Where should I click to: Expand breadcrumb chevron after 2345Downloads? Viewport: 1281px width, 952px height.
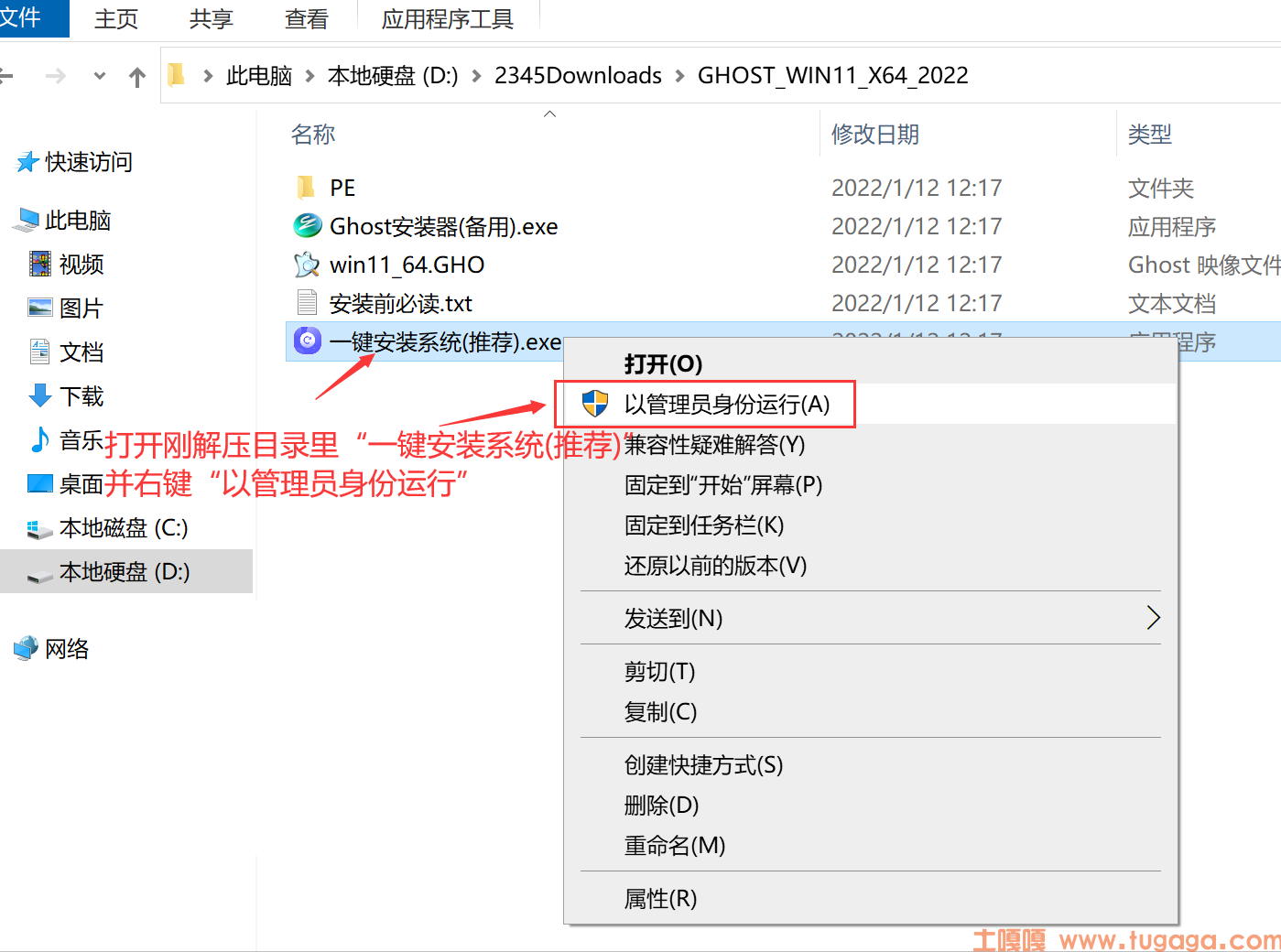tap(679, 76)
